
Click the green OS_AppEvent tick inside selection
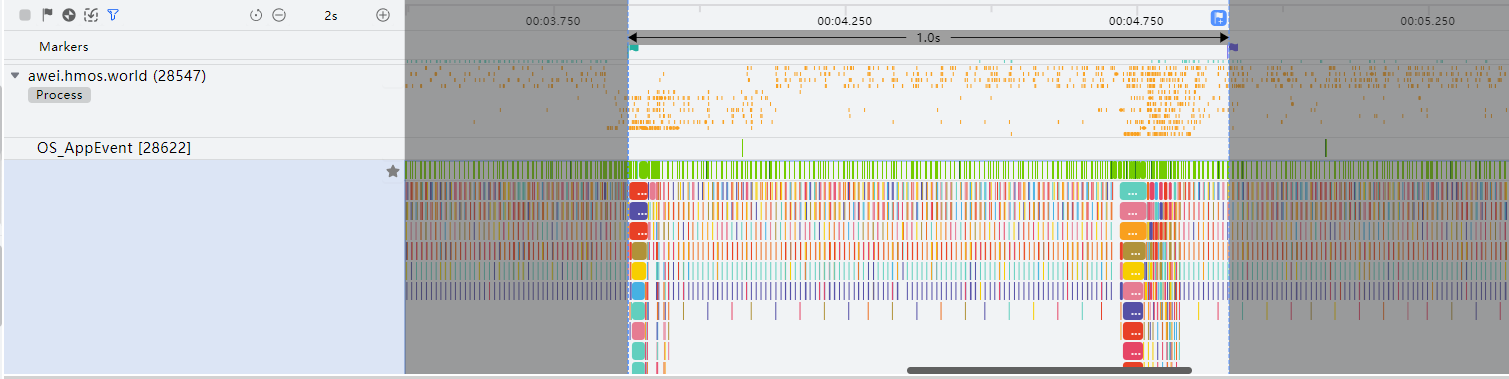(x=742, y=148)
